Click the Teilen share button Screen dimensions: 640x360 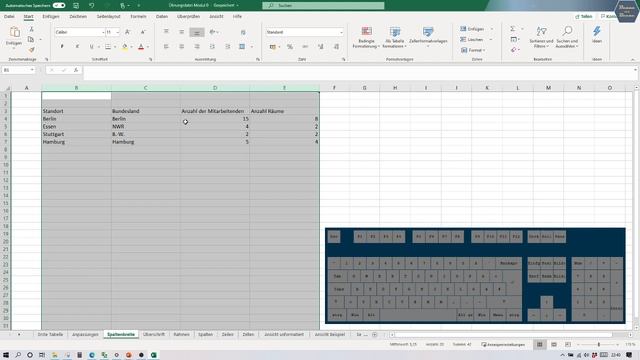tap(584, 16)
